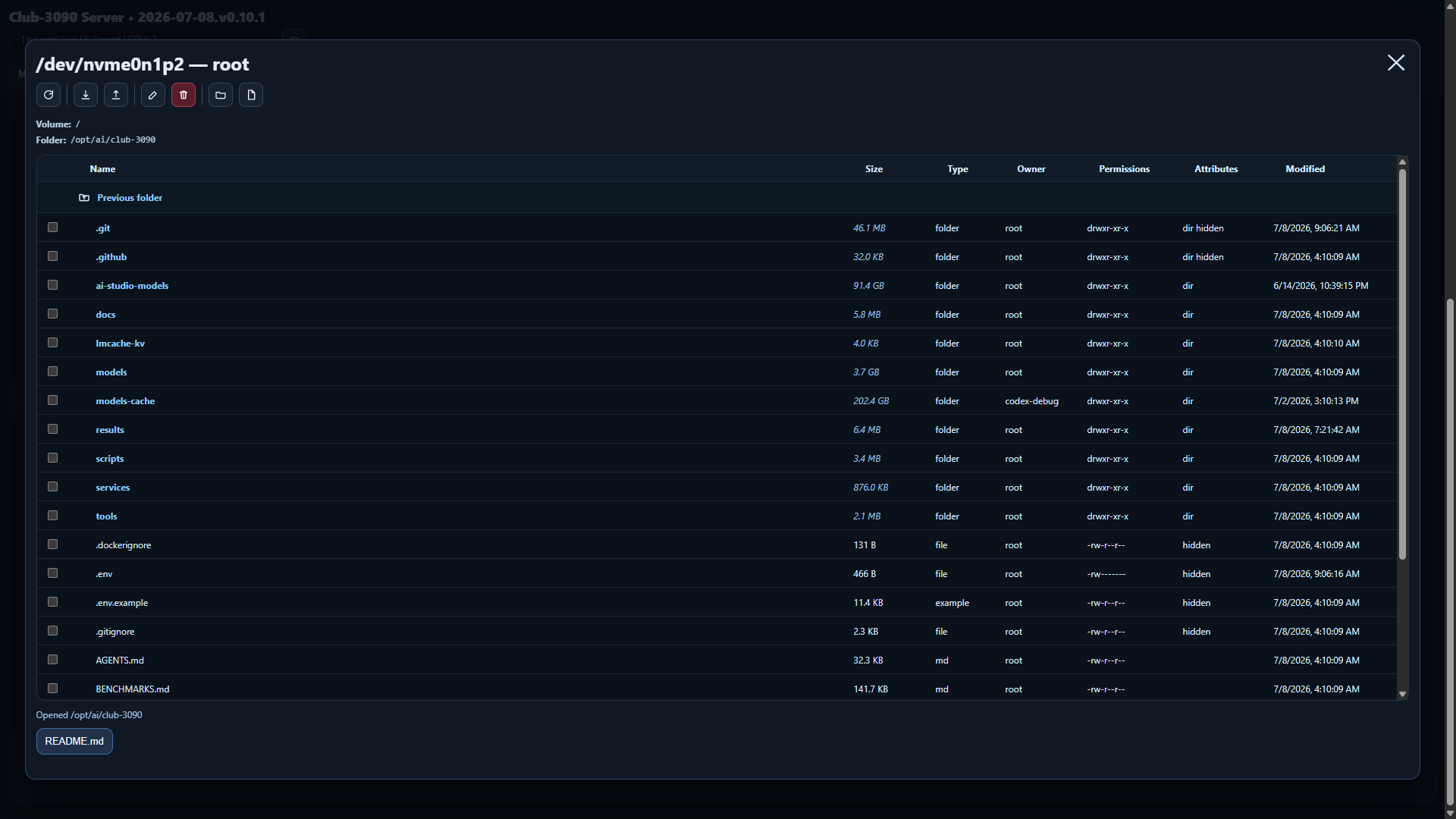
Task: Open the docs folder
Action: 105,315
